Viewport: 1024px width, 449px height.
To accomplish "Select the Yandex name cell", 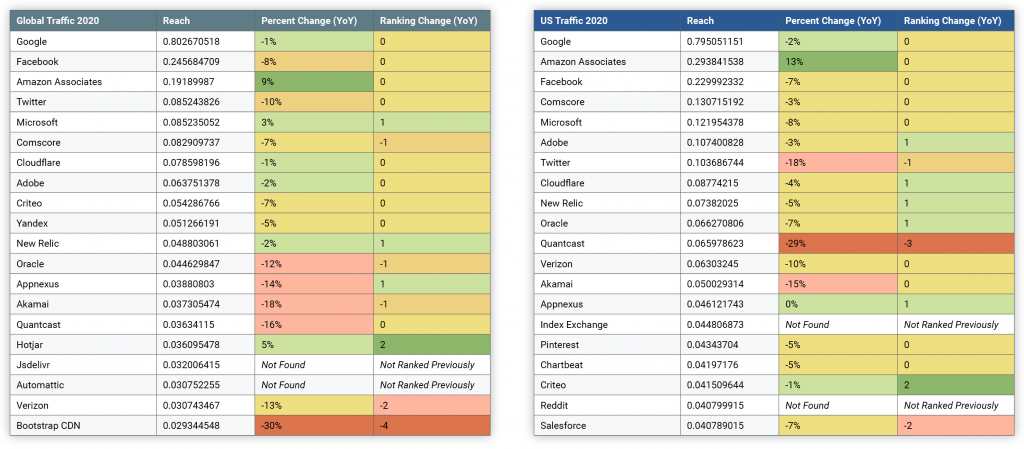I will point(83,223).
